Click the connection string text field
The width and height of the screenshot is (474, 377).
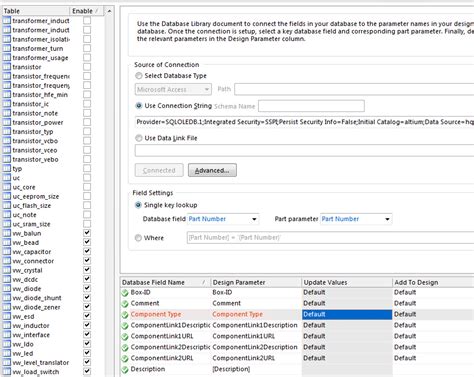pos(304,122)
